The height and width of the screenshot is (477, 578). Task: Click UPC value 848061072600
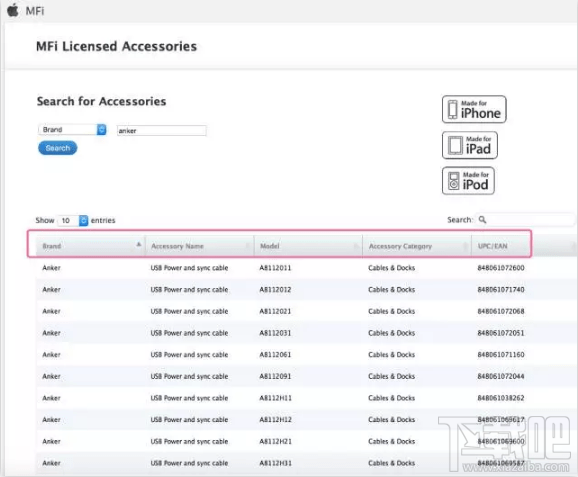pyautogui.click(x=501, y=268)
